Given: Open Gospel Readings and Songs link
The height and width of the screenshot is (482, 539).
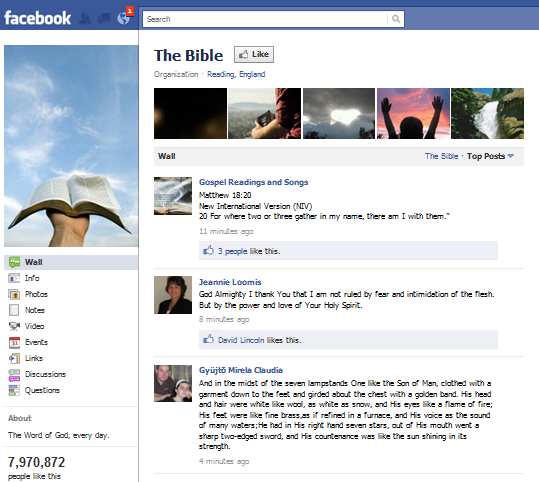Looking at the screenshot, I should pos(253,182).
